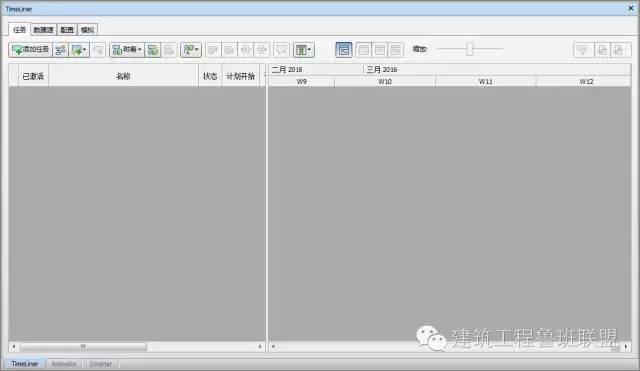Click the W11 week header
This screenshot has width=640, height=371.
[x=486, y=81]
